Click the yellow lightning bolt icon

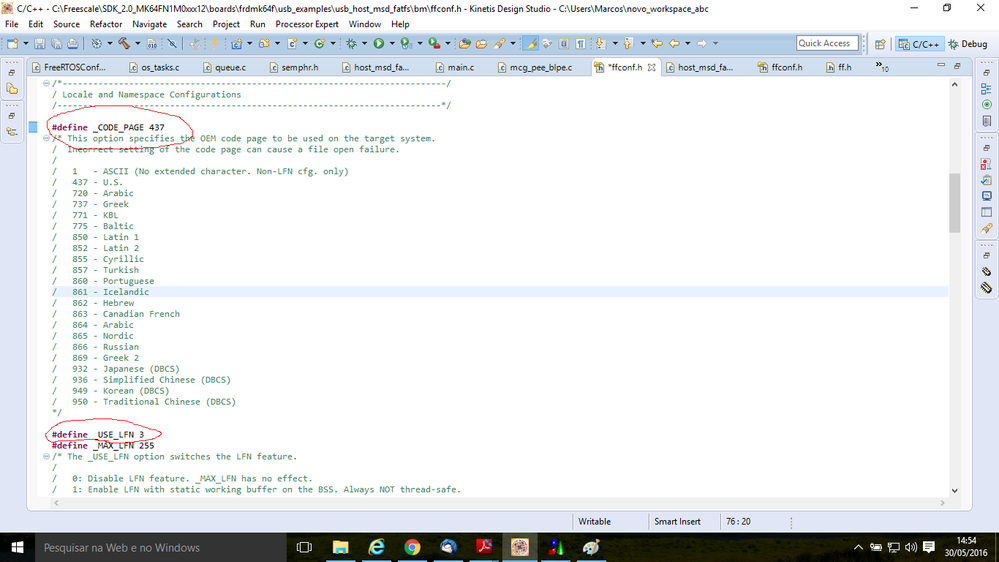pos(215,43)
